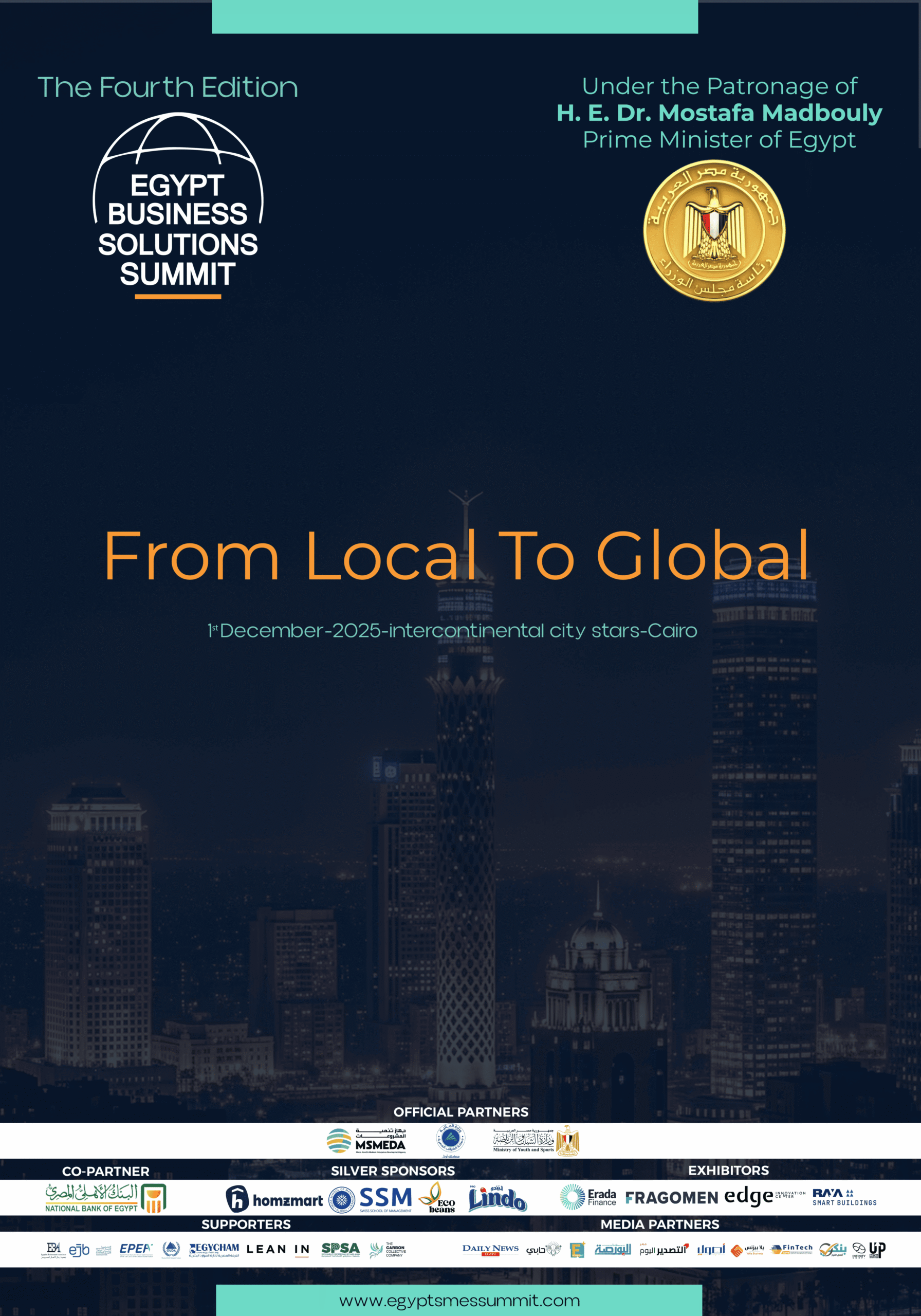The height and width of the screenshot is (1316, 921).
Task: Click the Raya Smart Buildings logo
Action: click(x=843, y=1197)
